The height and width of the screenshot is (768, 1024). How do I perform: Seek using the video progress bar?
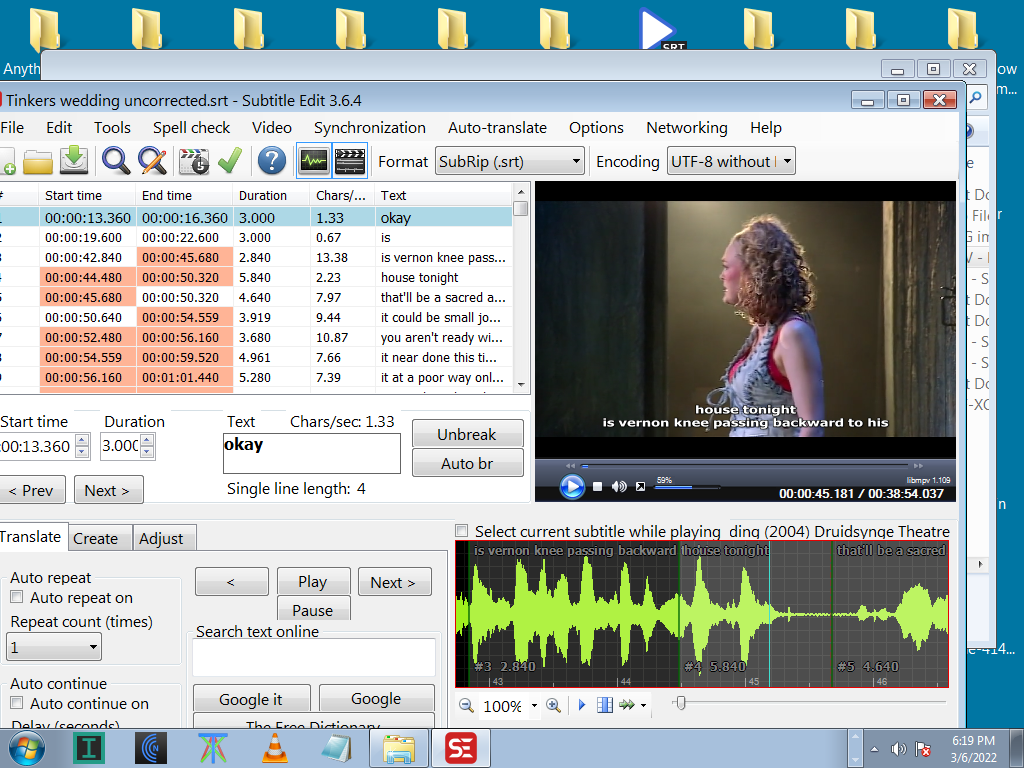click(x=744, y=466)
